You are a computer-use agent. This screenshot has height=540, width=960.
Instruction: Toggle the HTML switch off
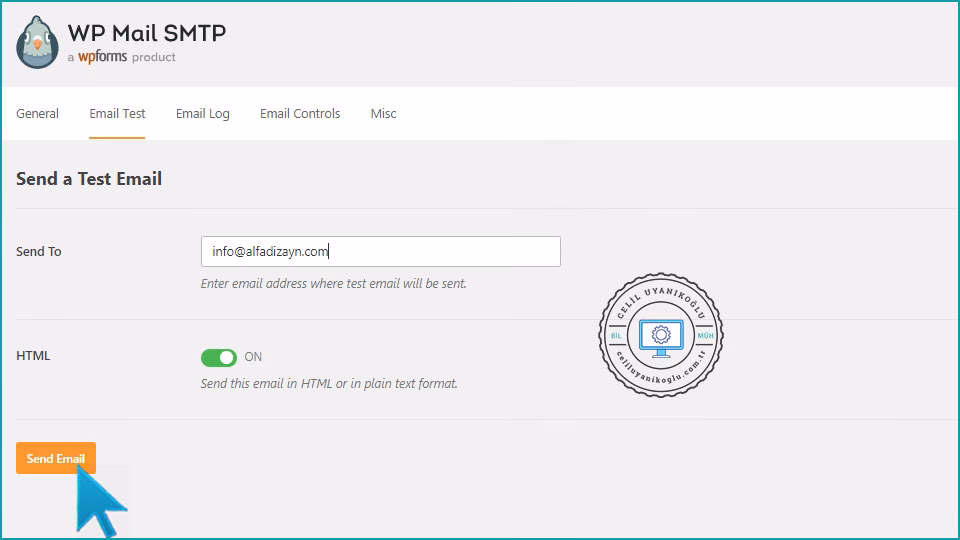pos(219,358)
